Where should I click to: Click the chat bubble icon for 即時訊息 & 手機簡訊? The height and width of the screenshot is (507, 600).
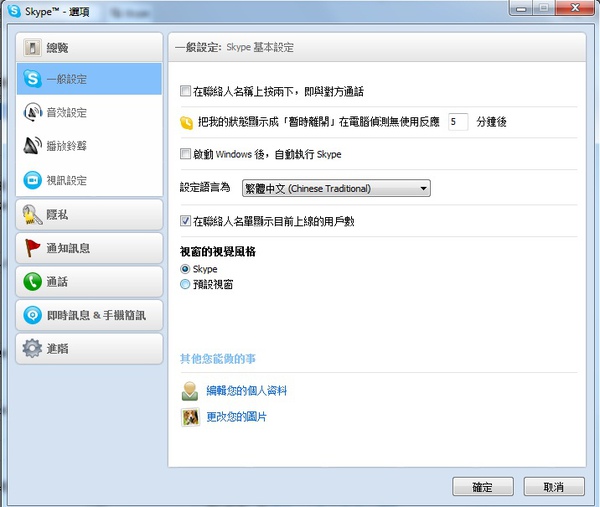point(33,315)
